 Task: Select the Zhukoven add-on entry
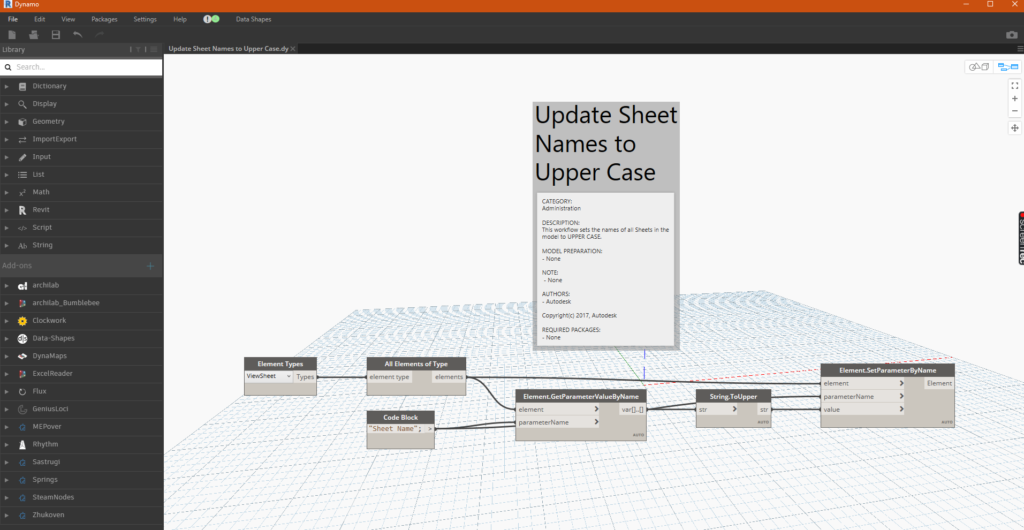coord(81,515)
